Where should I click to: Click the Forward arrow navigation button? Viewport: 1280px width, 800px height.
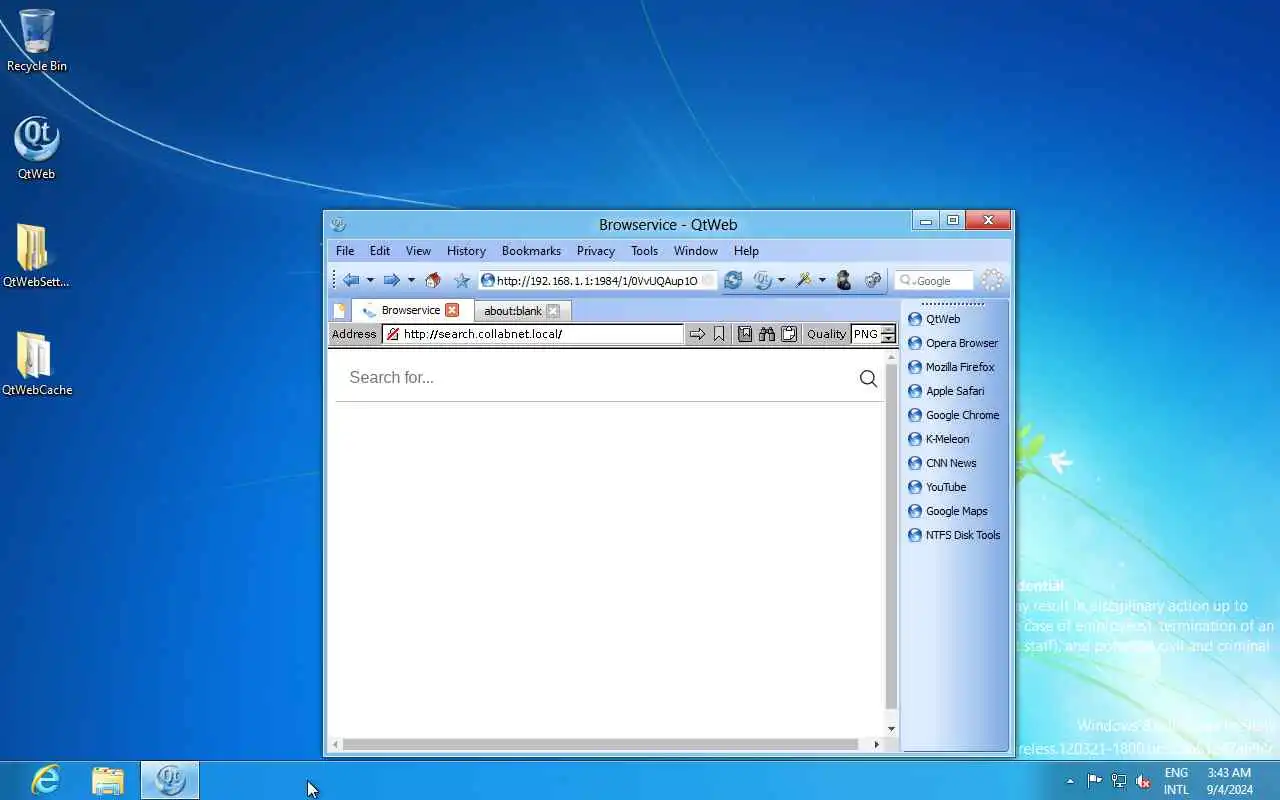[x=392, y=281]
